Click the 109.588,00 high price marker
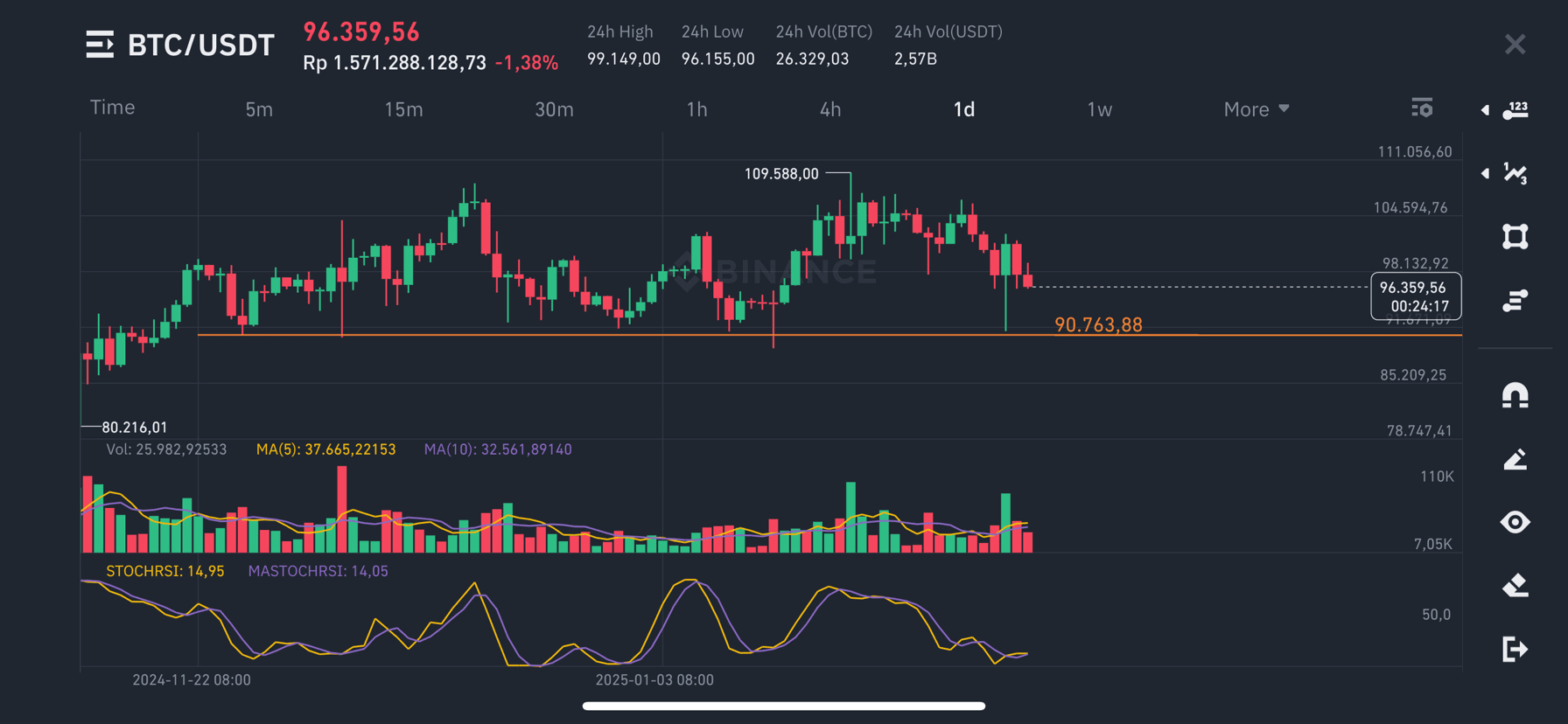 [x=781, y=174]
